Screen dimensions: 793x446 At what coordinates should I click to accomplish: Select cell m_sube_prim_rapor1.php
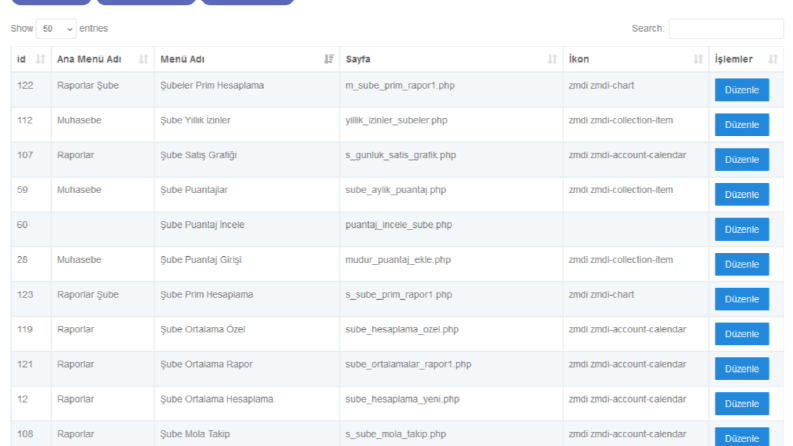400,85
